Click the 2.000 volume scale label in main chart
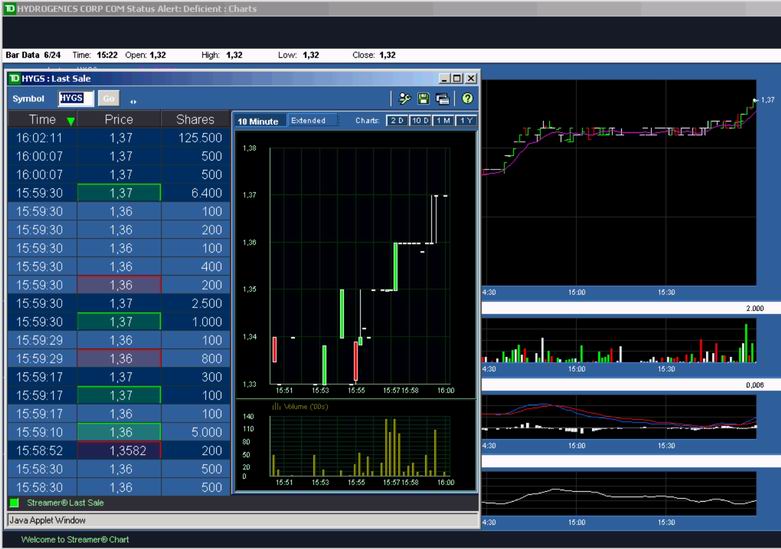781x549 pixels. pos(755,308)
